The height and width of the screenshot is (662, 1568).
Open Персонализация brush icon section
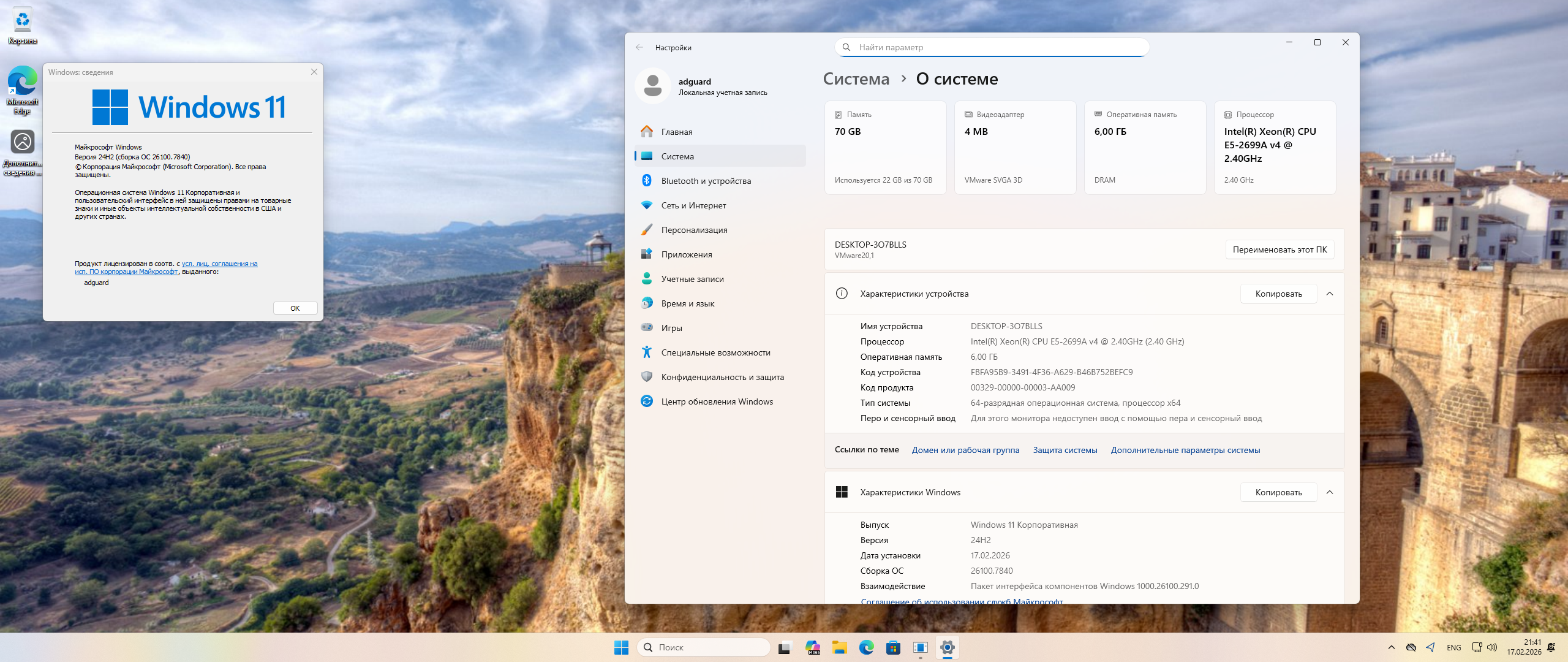[x=647, y=230]
